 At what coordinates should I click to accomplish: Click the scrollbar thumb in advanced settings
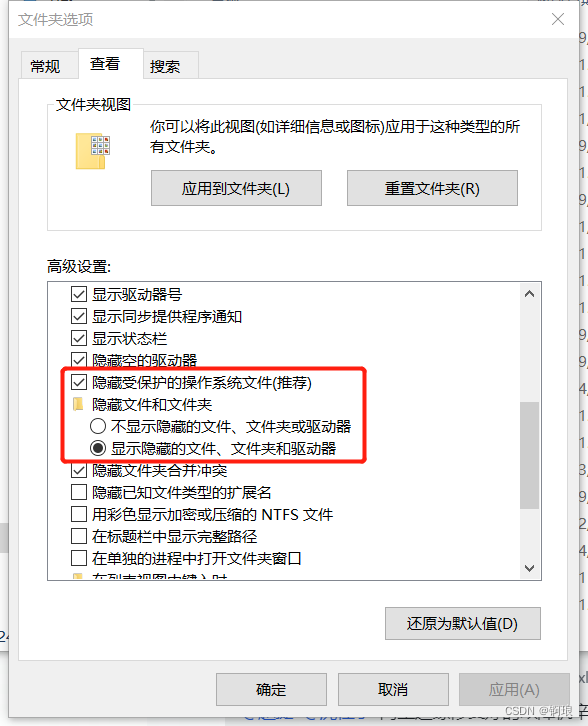coord(530,455)
